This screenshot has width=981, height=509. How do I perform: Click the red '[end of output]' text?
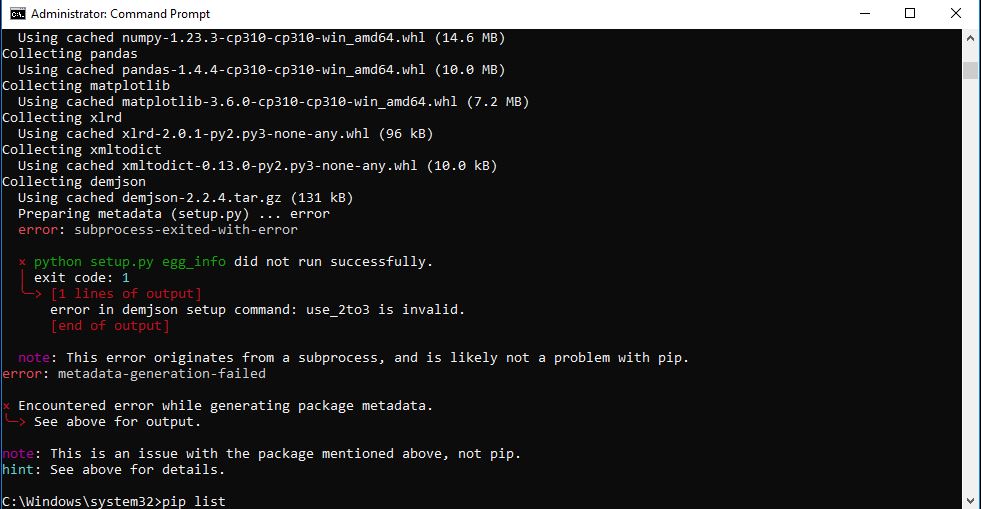(109, 326)
